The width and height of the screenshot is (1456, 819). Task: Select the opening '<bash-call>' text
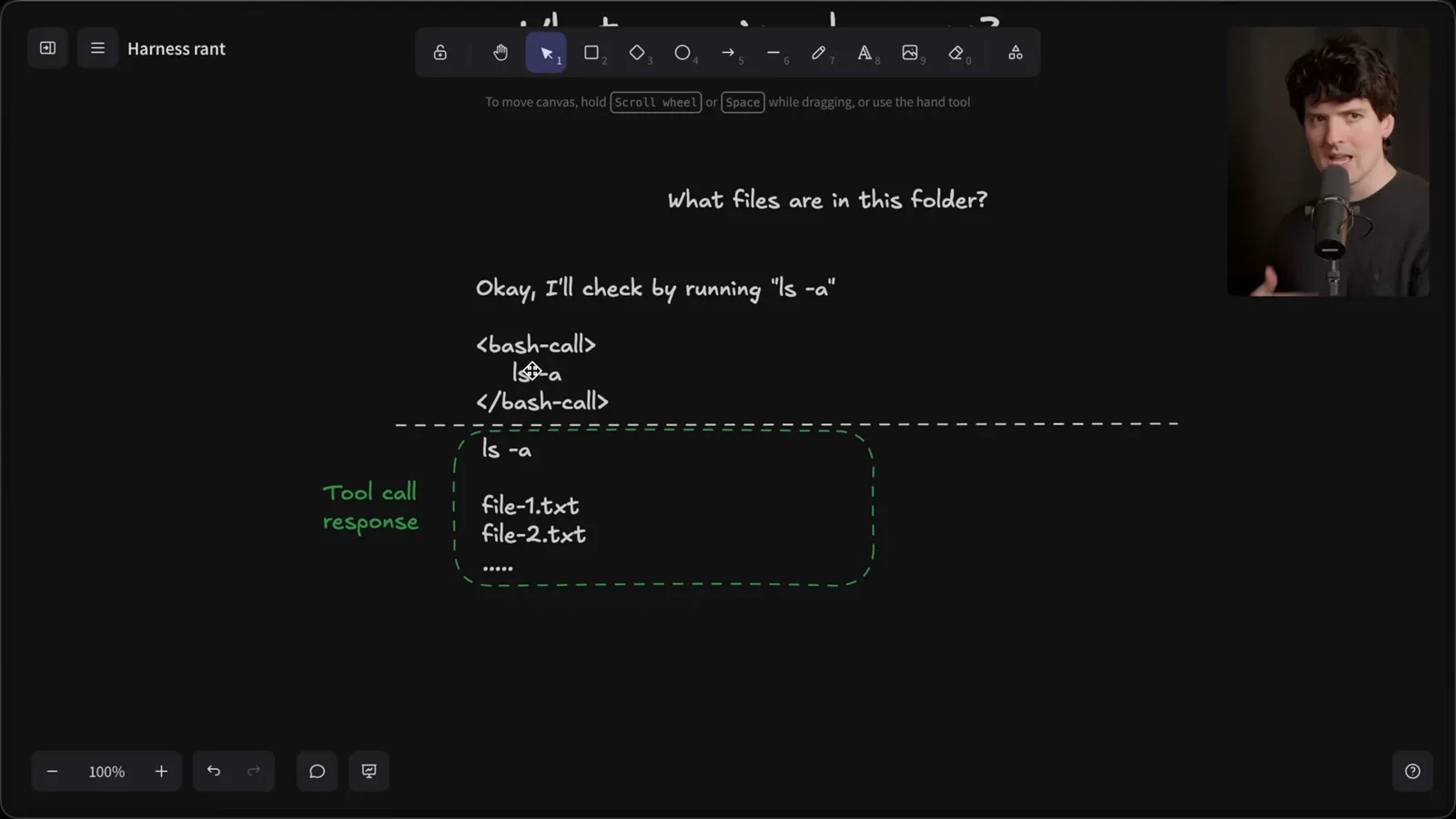536,345
